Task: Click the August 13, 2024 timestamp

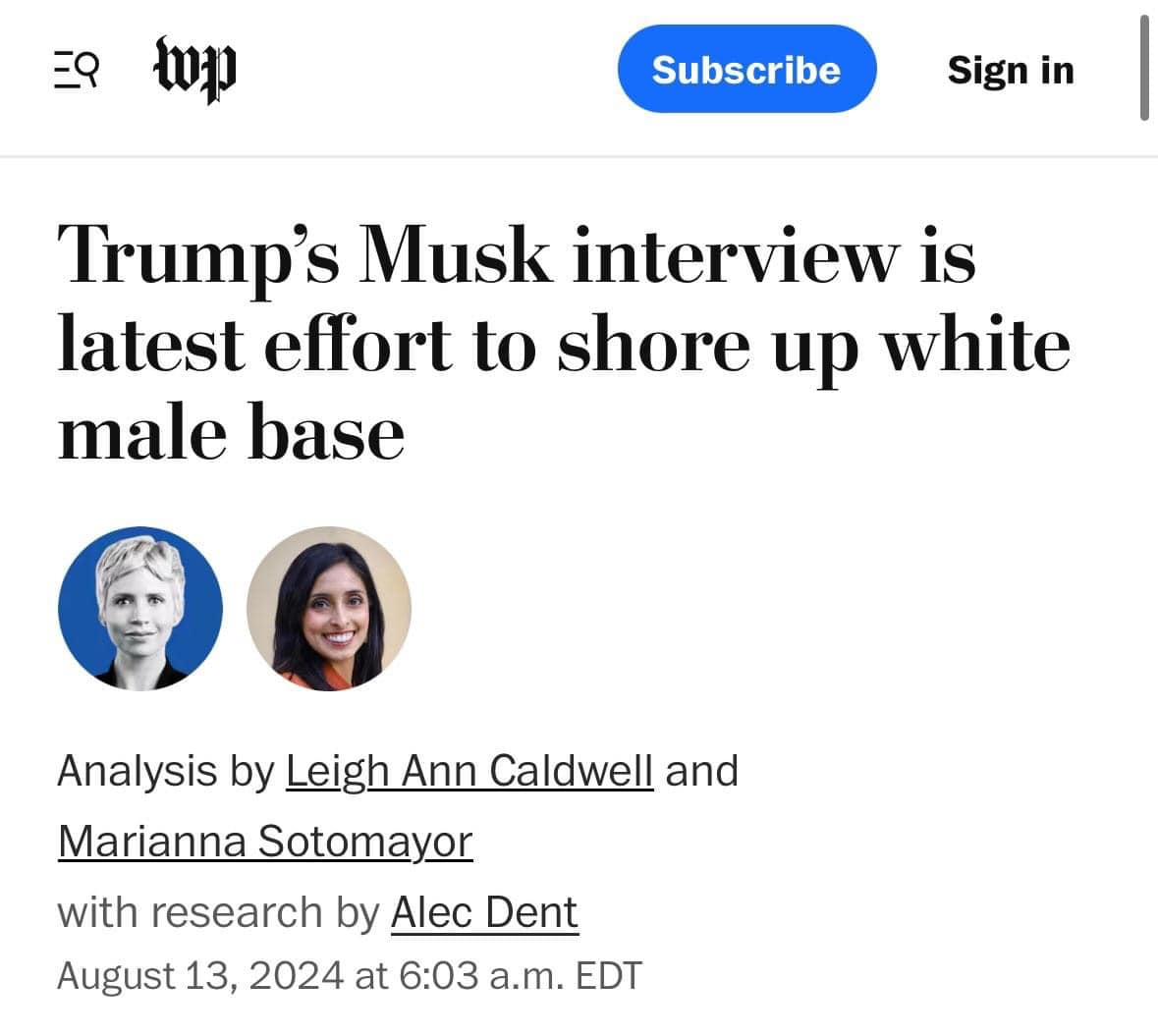Action: pyautogui.click(x=350, y=975)
